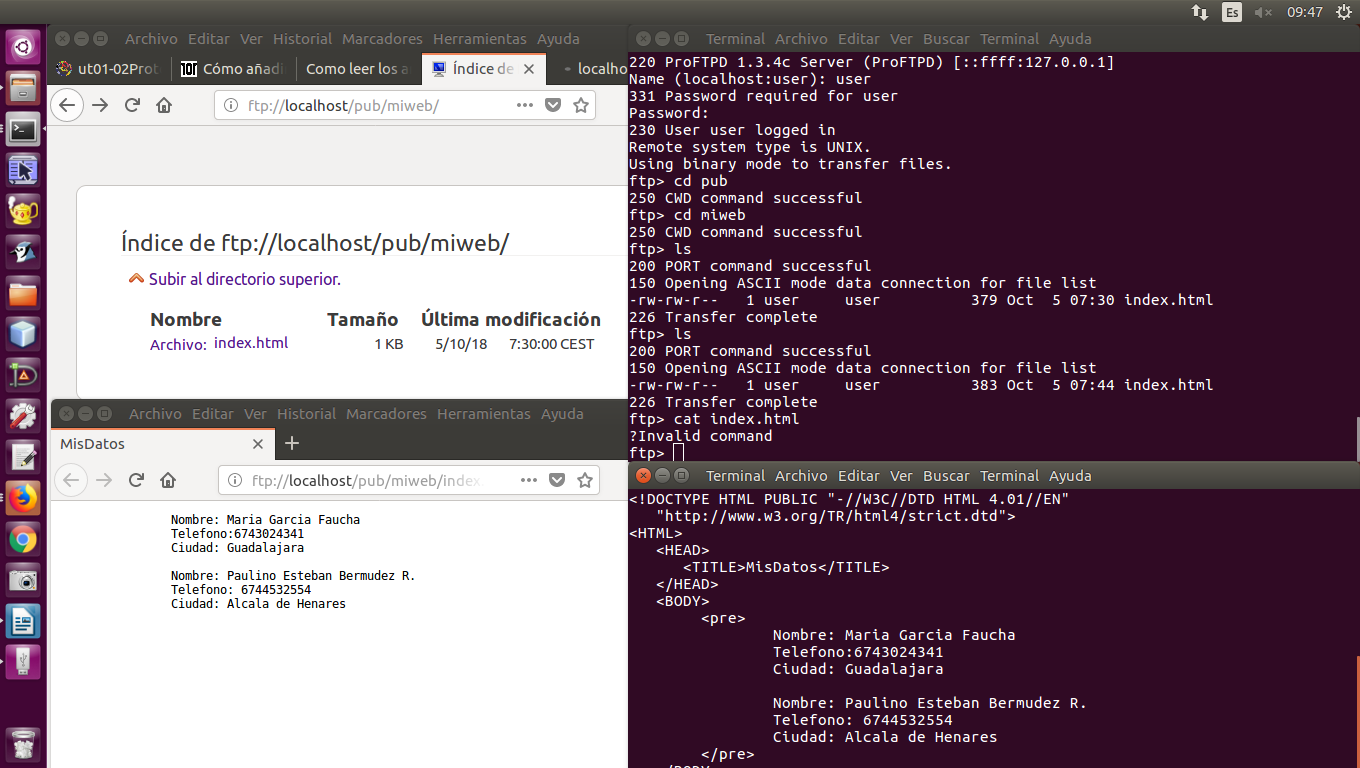Open page actions menu in upper Firefox

point(524,105)
